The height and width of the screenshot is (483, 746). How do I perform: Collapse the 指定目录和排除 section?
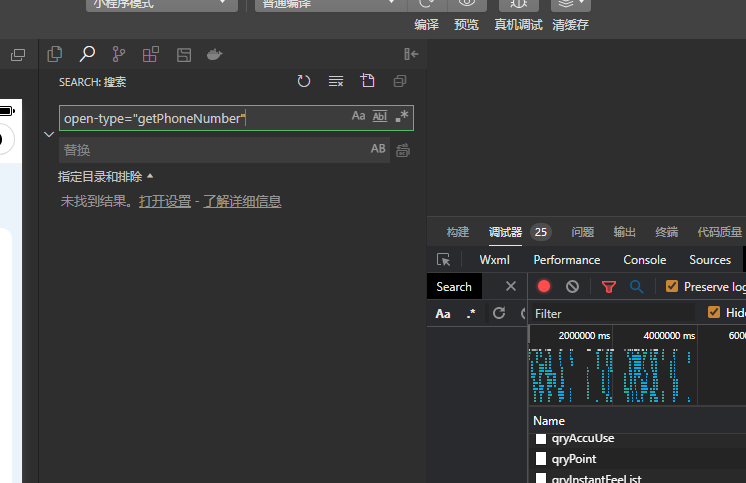click(x=106, y=177)
